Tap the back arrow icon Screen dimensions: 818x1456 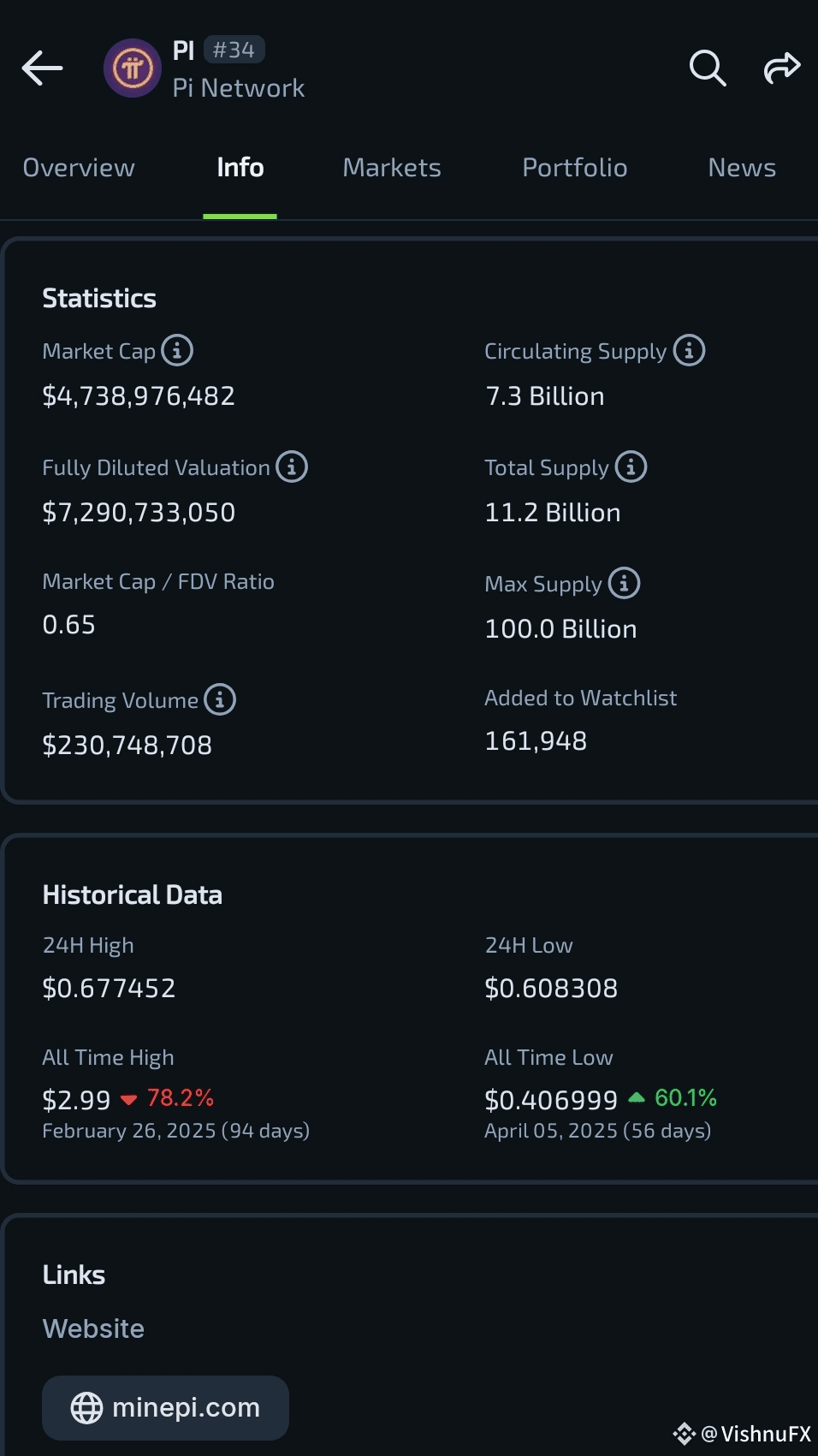42,68
